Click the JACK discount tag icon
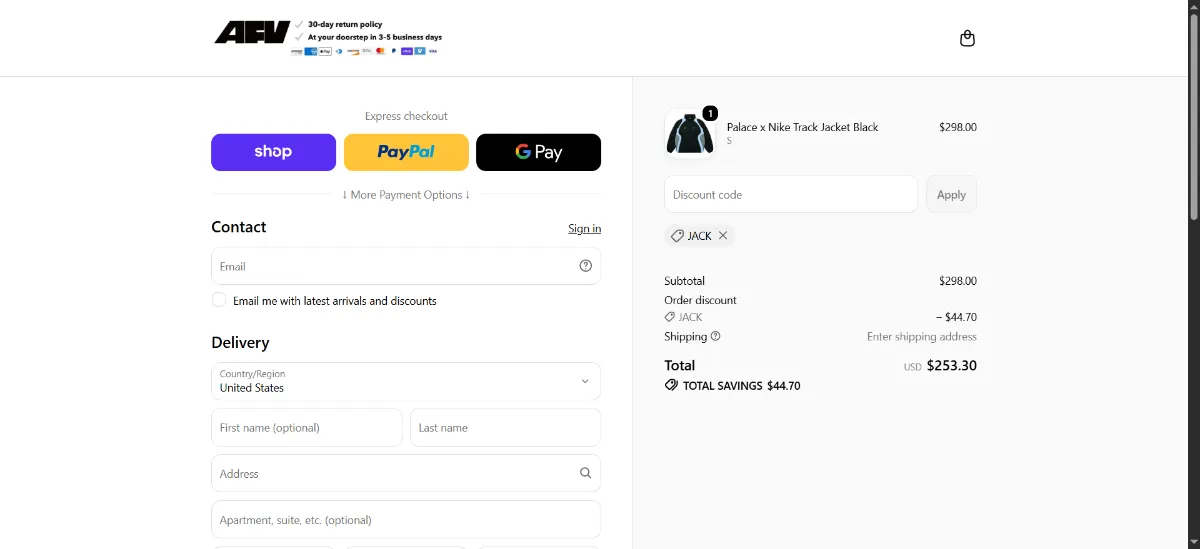 click(677, 236)
